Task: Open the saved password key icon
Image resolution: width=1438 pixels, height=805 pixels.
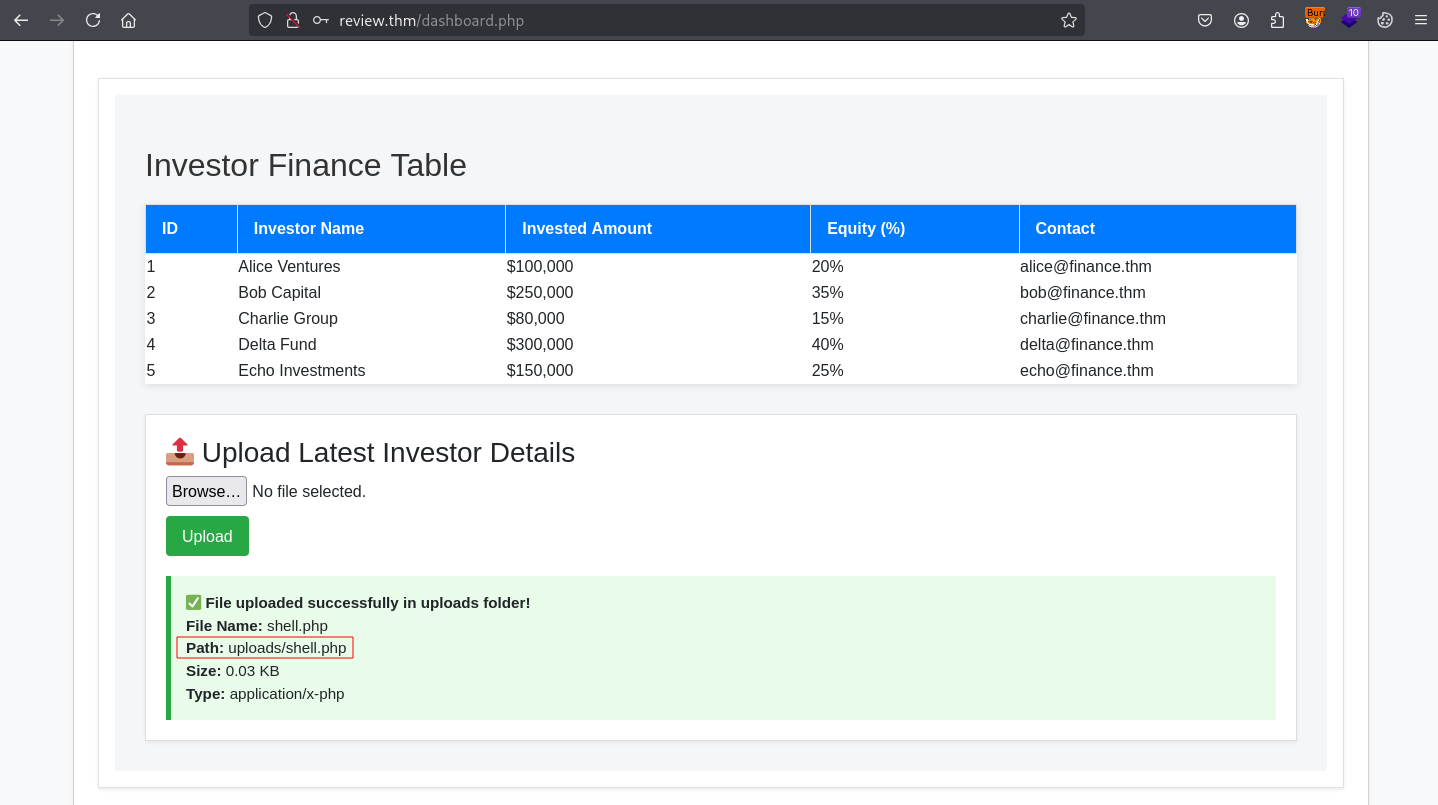Action: point(321,20)
